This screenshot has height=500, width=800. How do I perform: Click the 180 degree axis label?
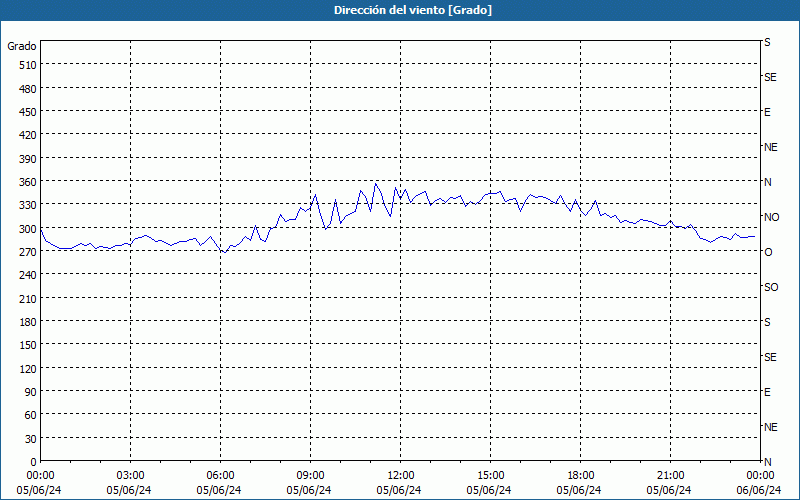tap(28, 322)
